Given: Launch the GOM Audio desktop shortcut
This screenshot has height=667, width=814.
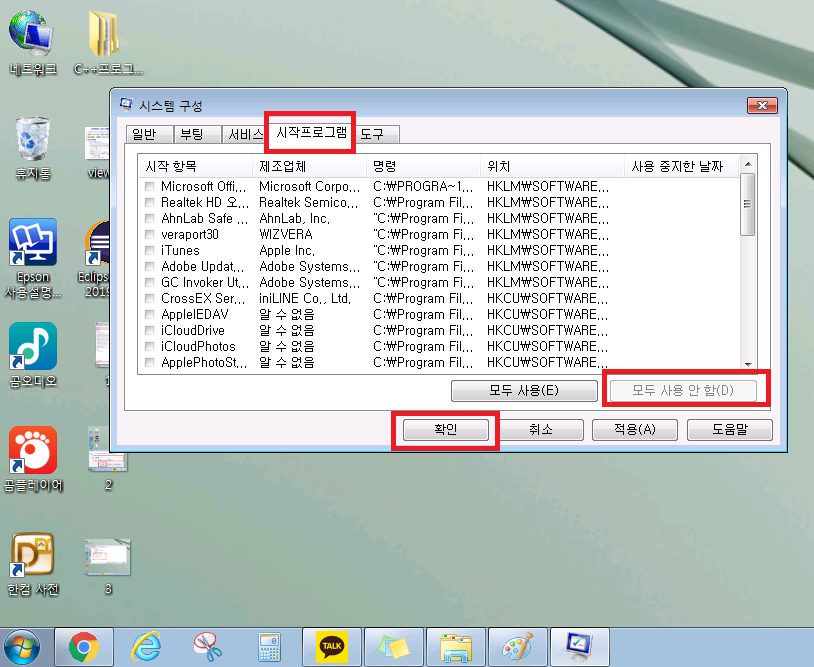Looking at the screenshot, I should click(x=33, y=355).
